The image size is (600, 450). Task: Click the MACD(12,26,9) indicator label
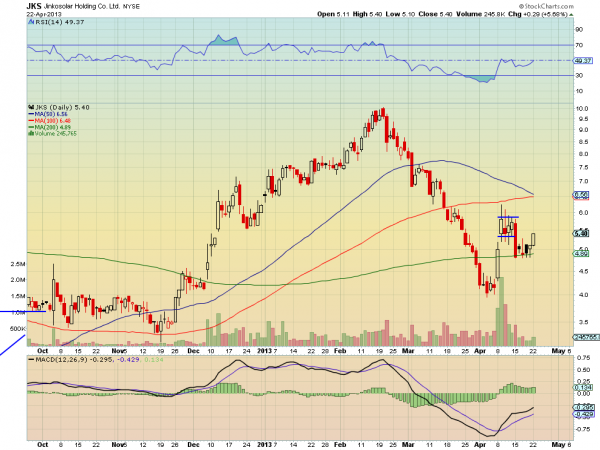tap(61, 360)
